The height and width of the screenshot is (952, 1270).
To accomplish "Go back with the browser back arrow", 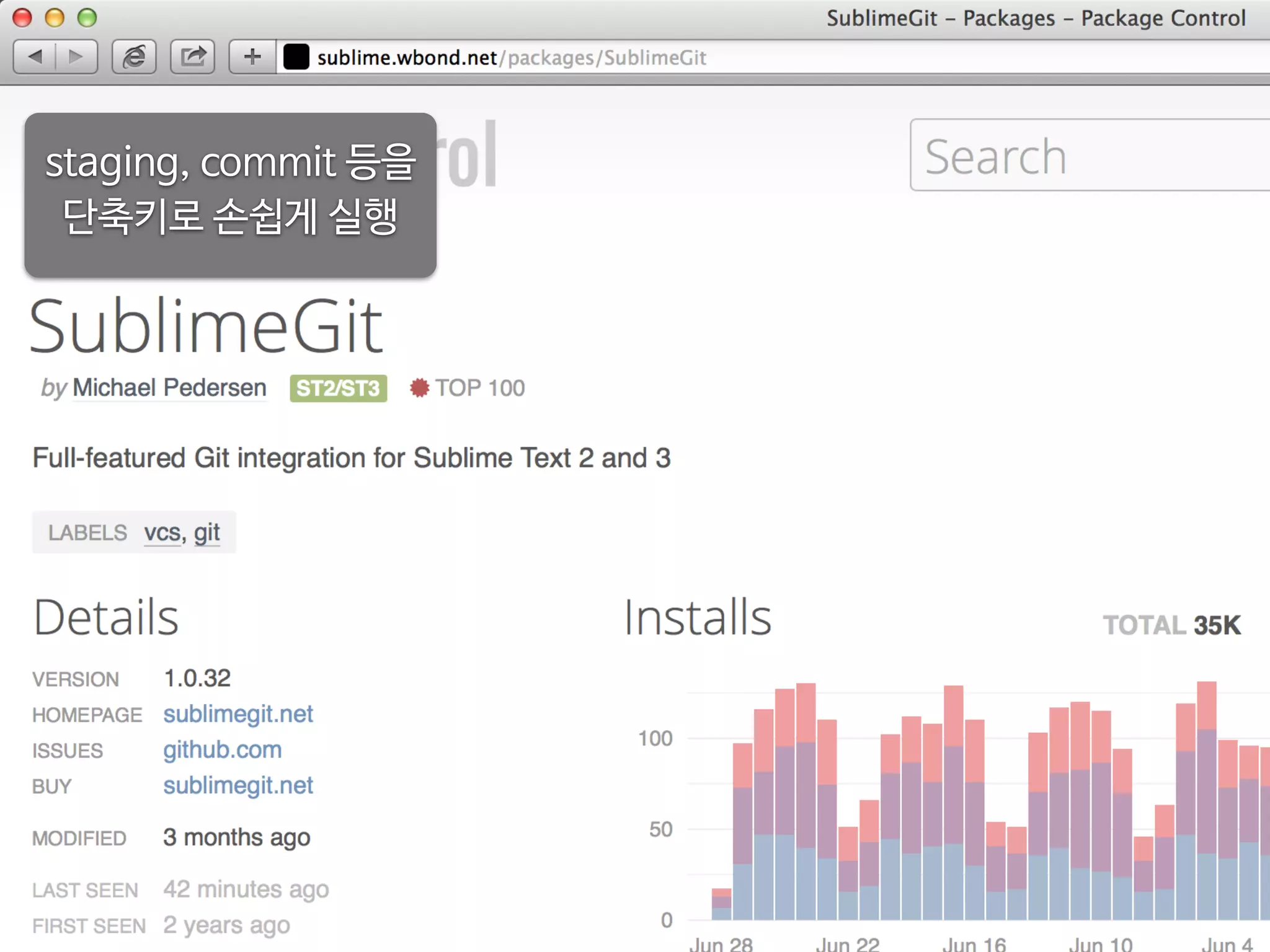I will (35, 57).
